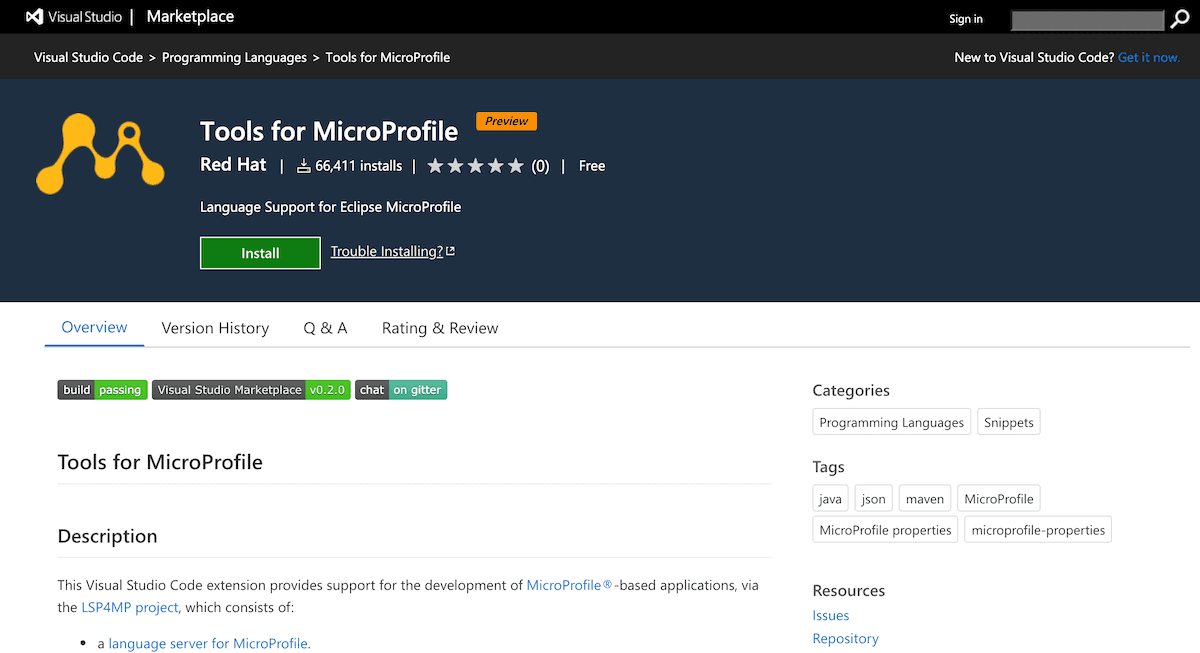Image resolution: width=1200 pixels, height=653 pixels.
Task: Click the MicroProfile tag
Action: pyautogui.click(x=999, y=498)
